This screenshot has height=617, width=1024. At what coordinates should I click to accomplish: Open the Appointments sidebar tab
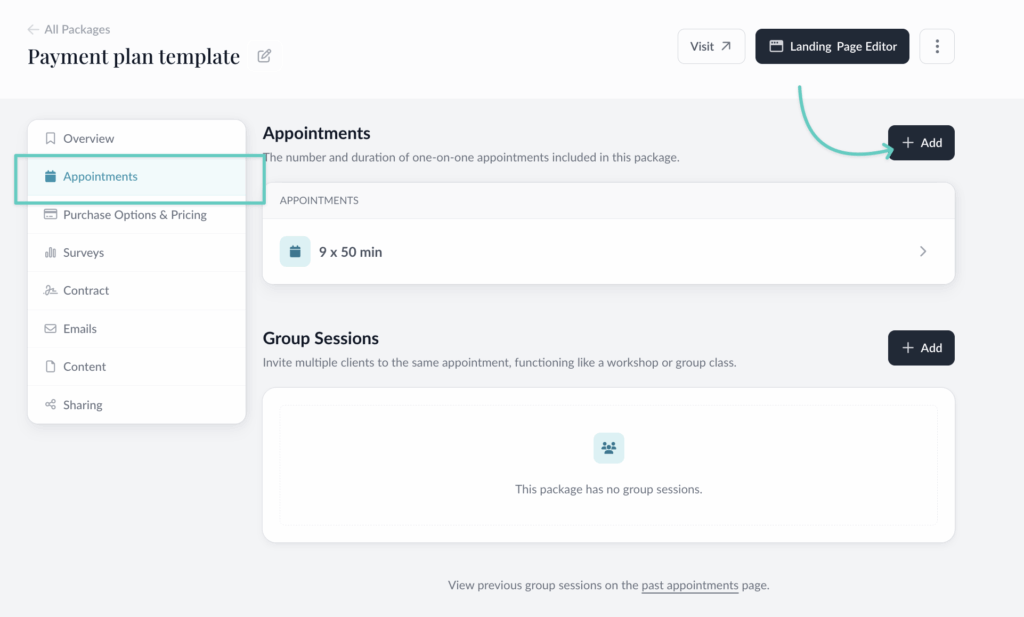click(x=100, y=177)
